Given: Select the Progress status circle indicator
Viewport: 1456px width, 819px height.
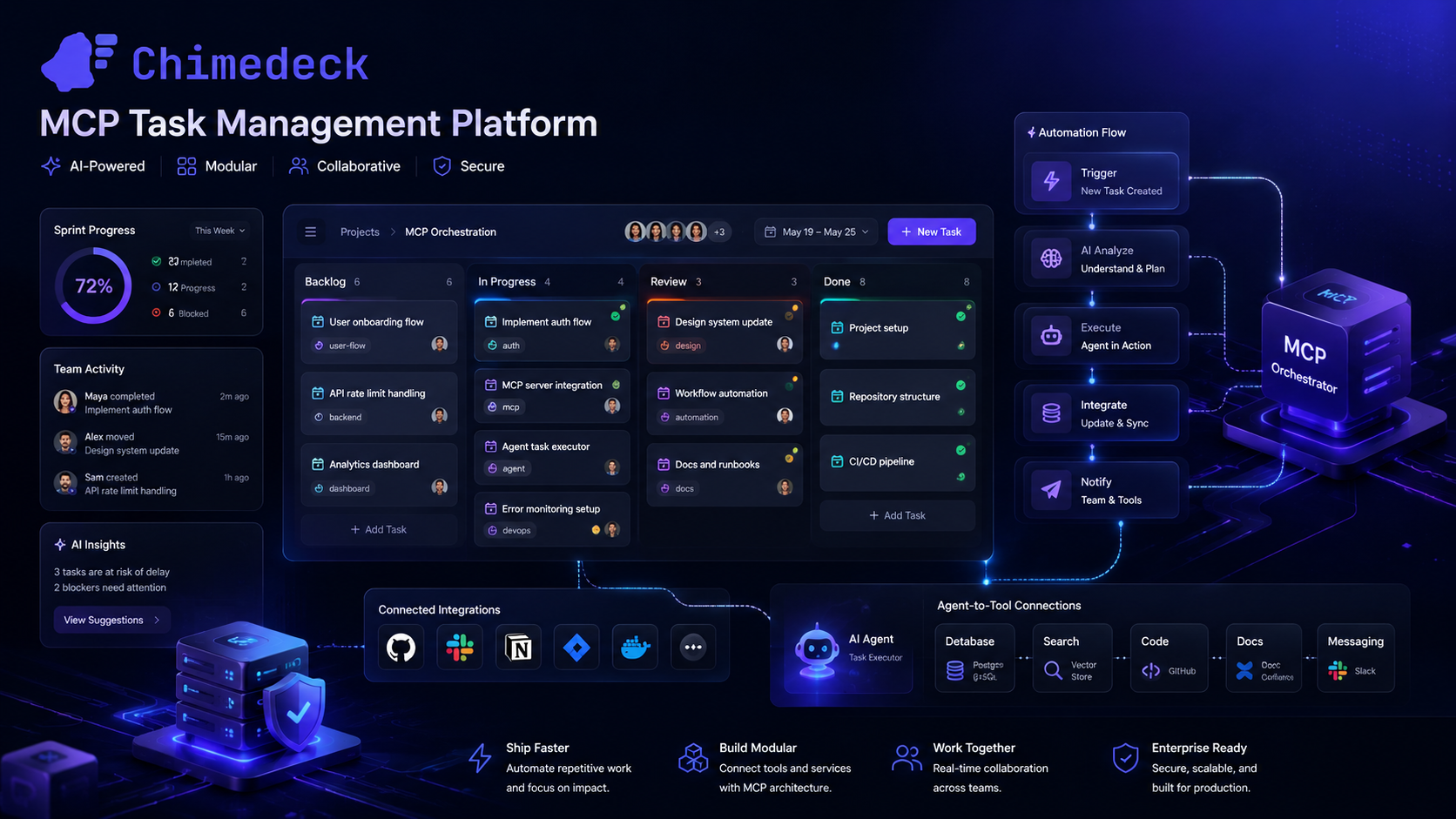Looking at the screenshot, I should (157, 287).
